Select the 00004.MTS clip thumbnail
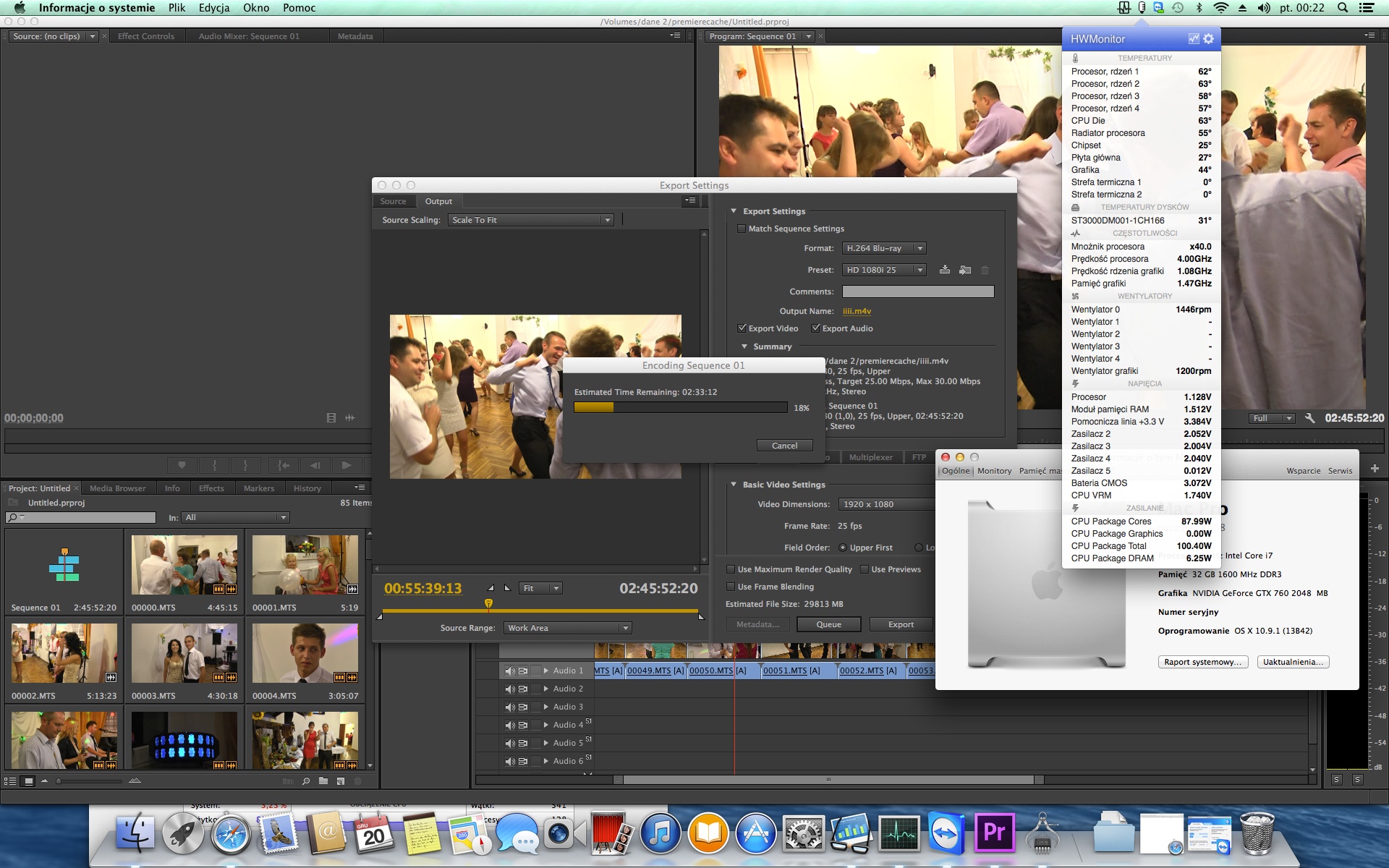Image resolution: width=1389 pixels, height=868 pixels. (305, 653)
